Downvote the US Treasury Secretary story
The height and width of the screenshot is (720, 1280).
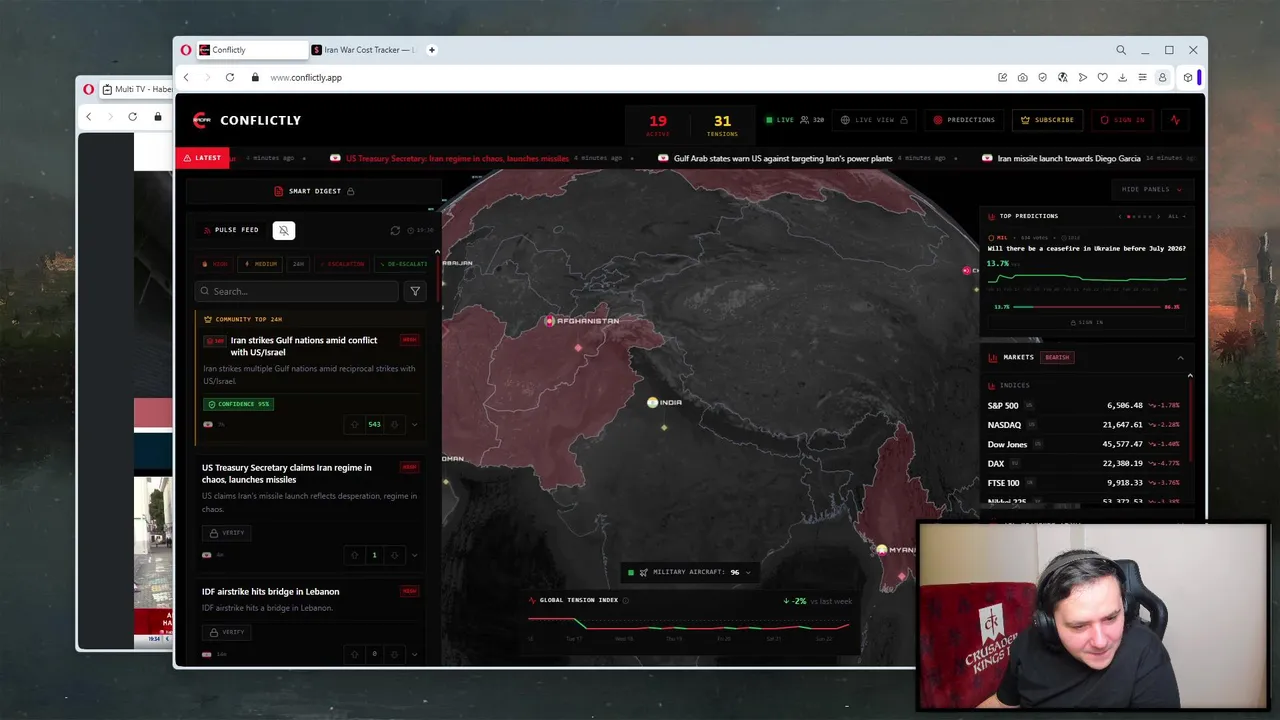pos(394,555)
